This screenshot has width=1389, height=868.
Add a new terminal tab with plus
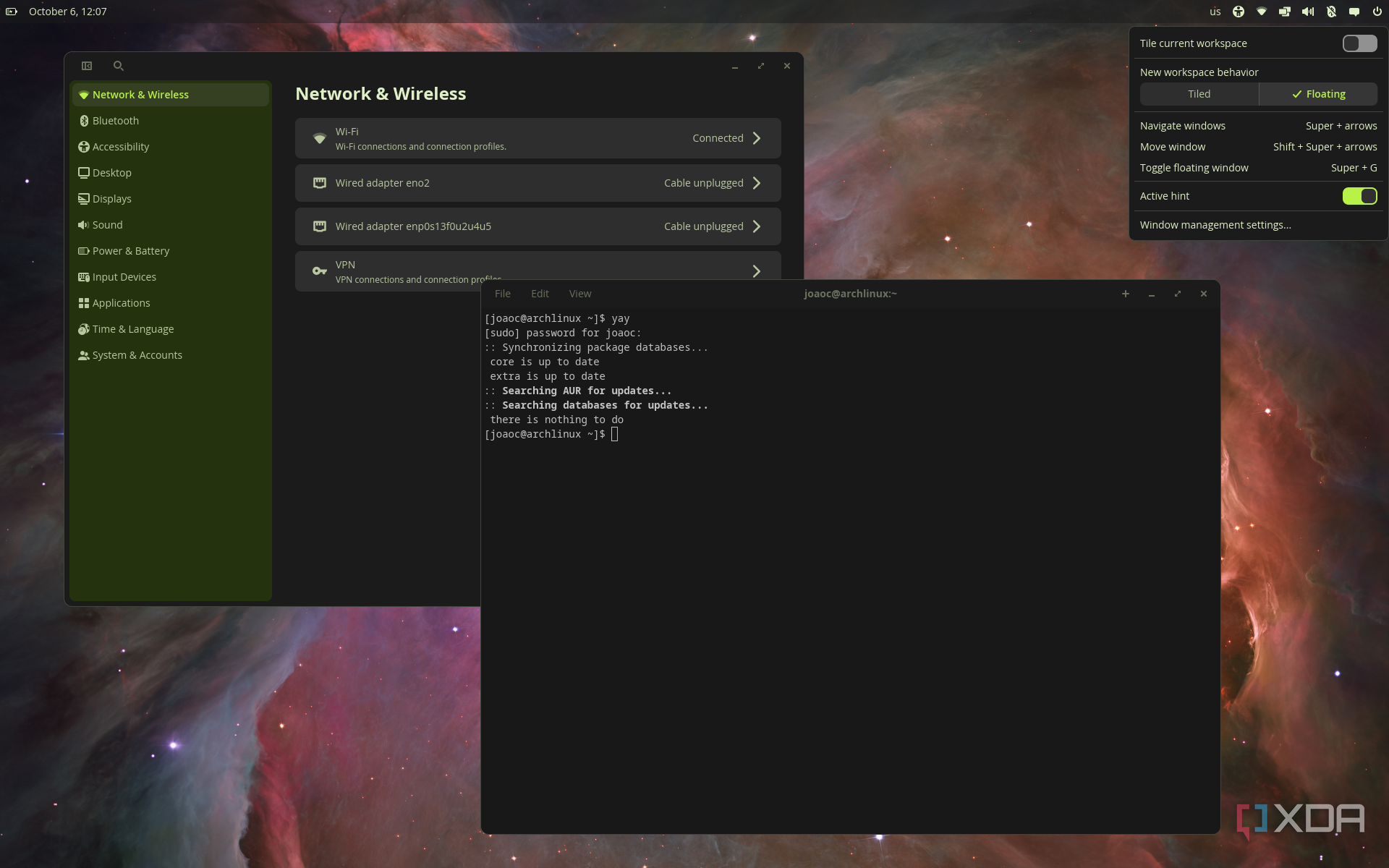coord(1126,294)
